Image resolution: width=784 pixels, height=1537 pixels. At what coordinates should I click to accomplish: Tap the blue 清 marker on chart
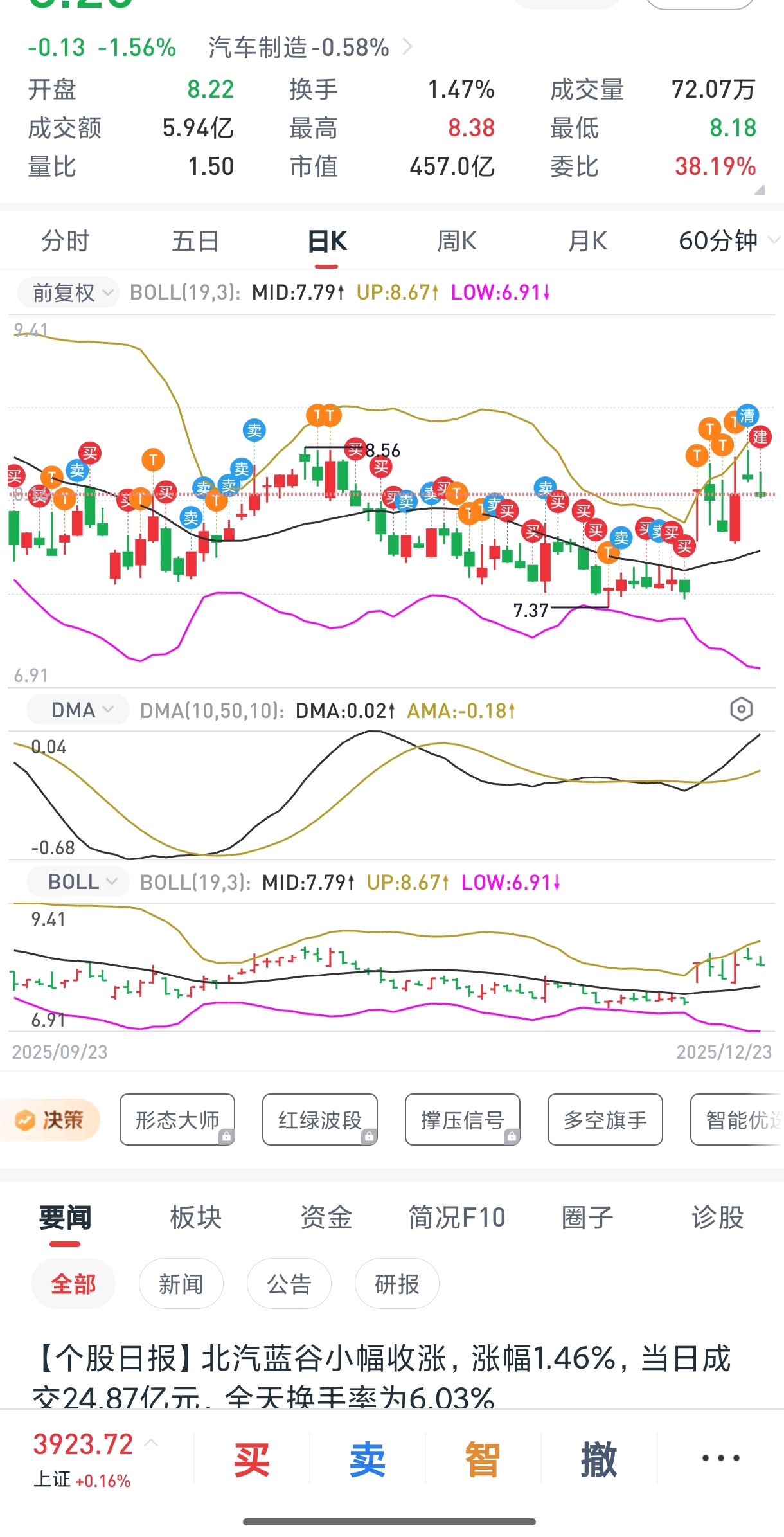[747, 416]
